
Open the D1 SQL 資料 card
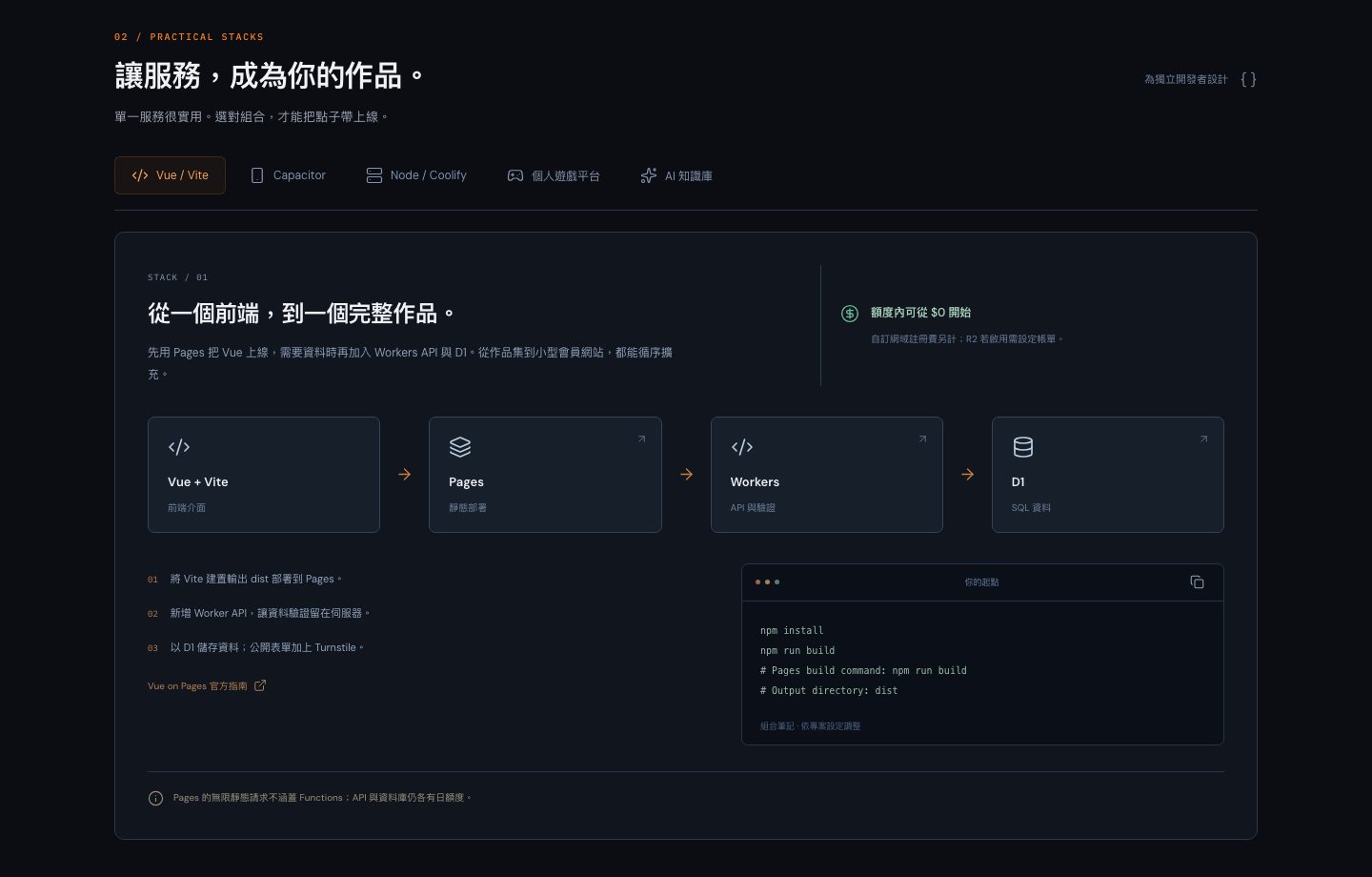click(1108, 475)
